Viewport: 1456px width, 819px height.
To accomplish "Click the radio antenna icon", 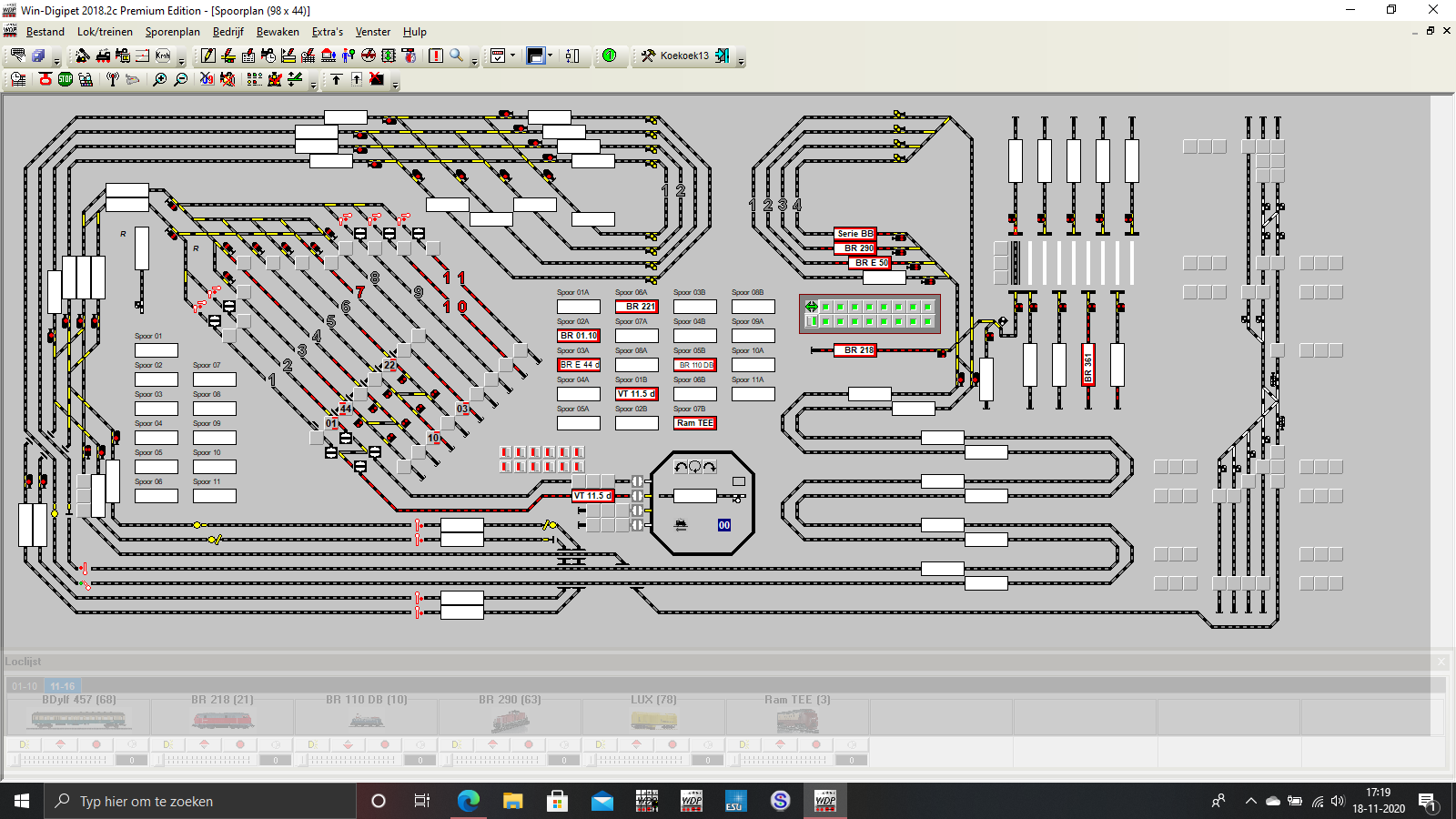I will tap(113, 79).
